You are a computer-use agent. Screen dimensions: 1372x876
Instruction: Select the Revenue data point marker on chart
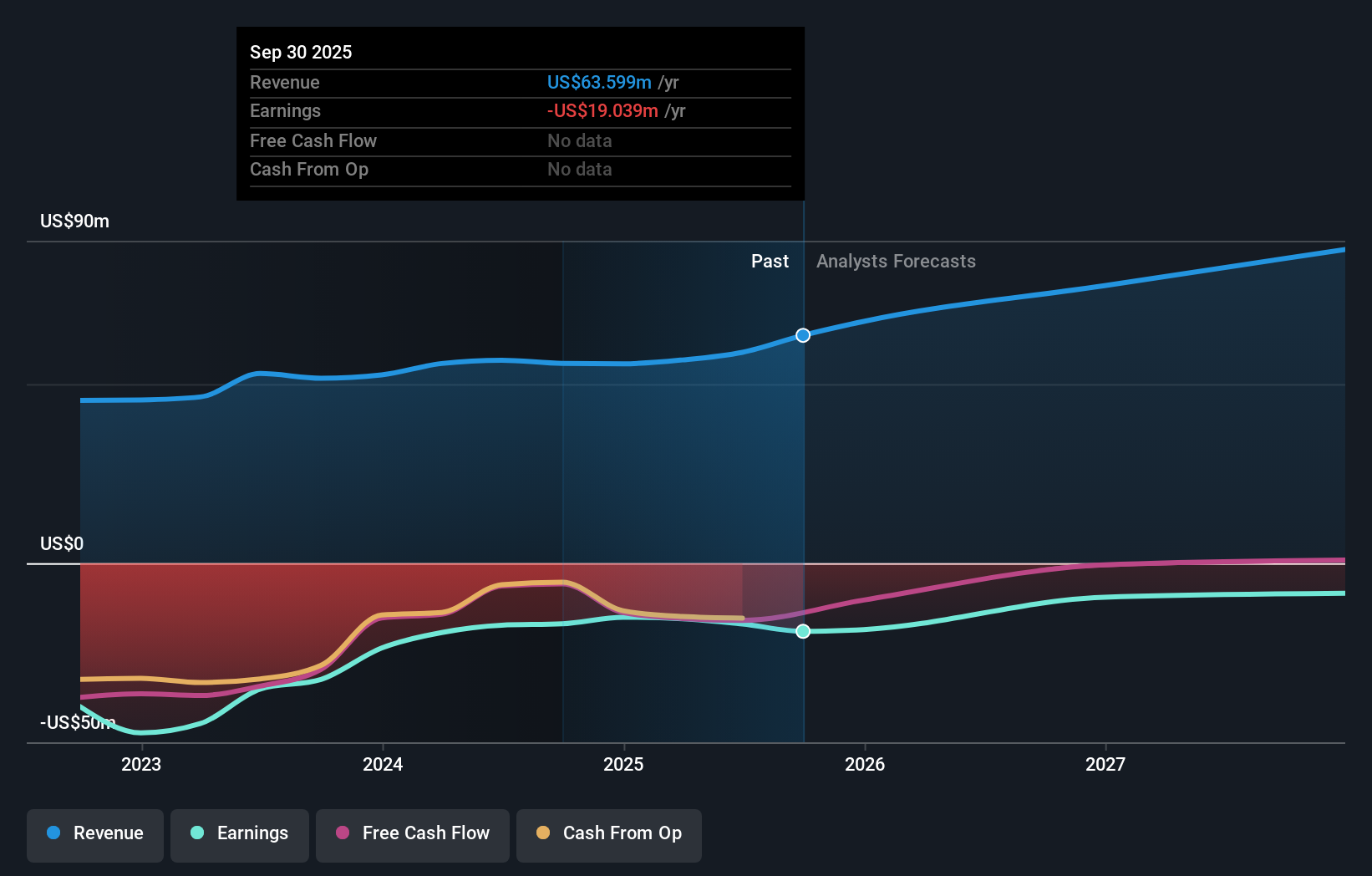[802, 334]
